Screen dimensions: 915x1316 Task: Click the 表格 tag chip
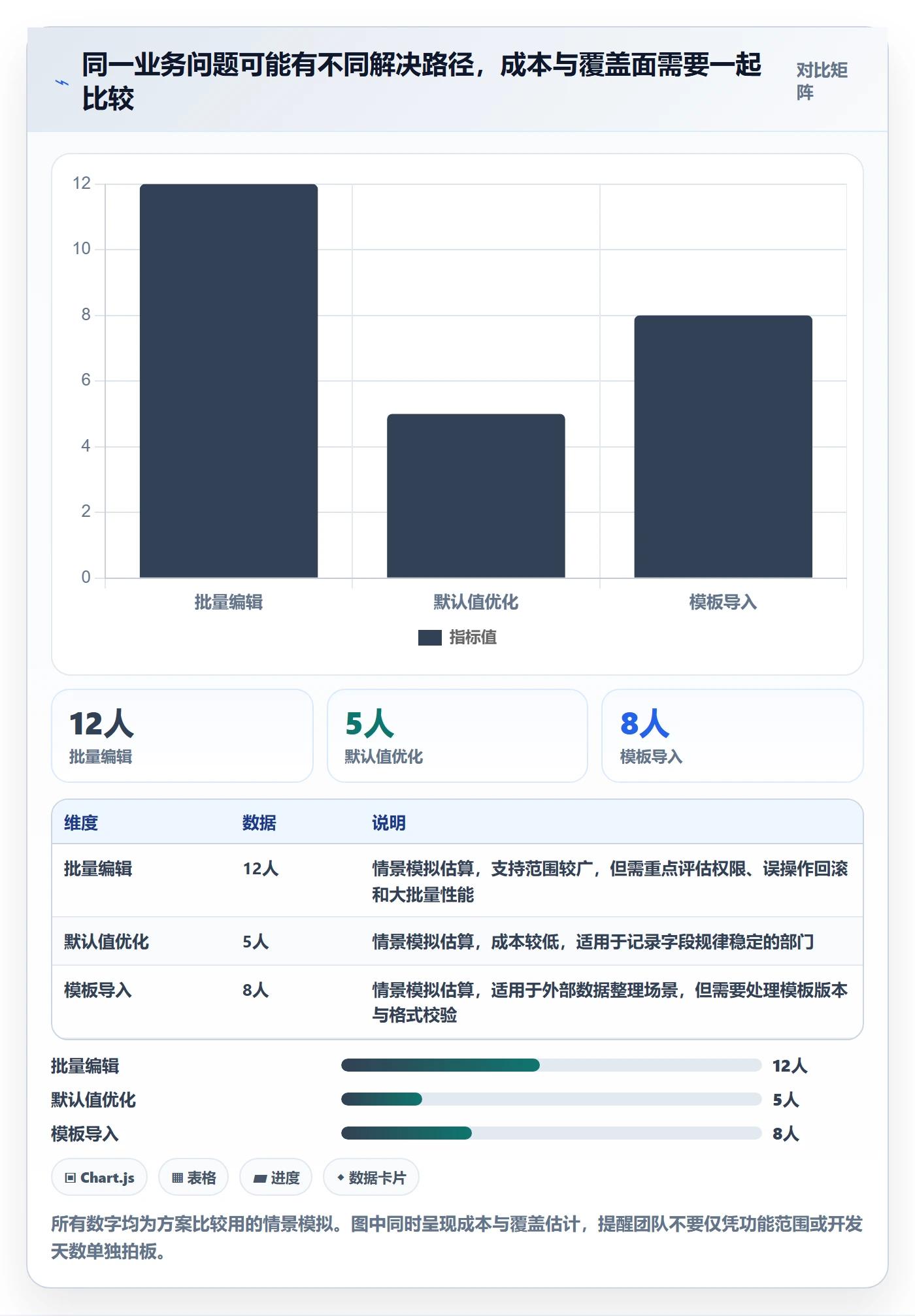tap(193, 1177)
